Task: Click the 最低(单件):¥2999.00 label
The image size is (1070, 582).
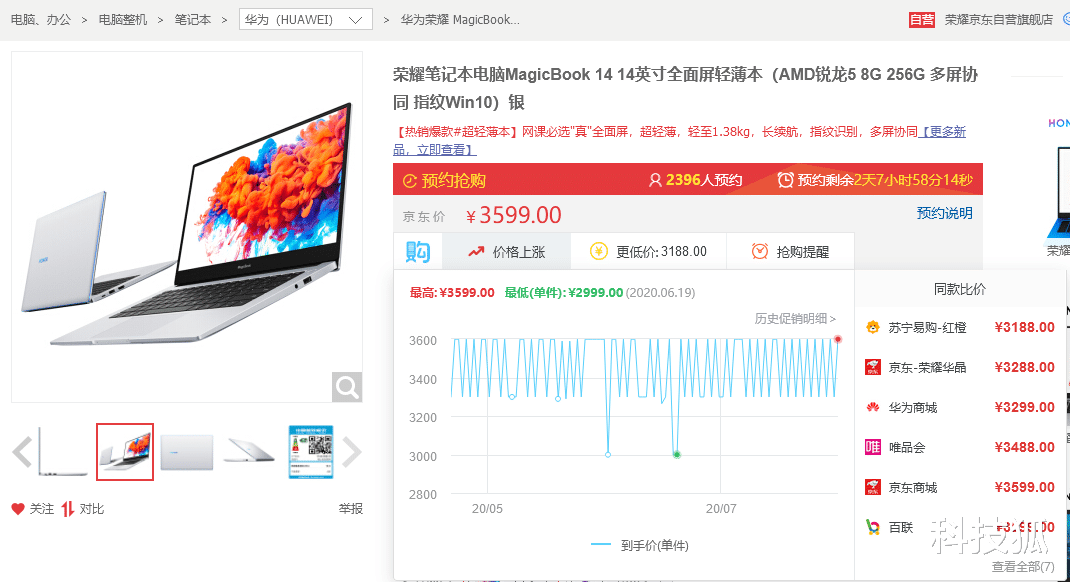Action: 564,293
